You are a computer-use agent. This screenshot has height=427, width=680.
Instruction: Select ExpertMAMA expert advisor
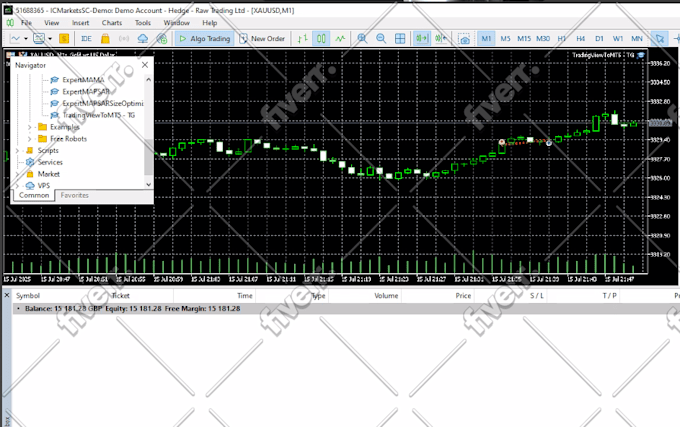point(83,80)
